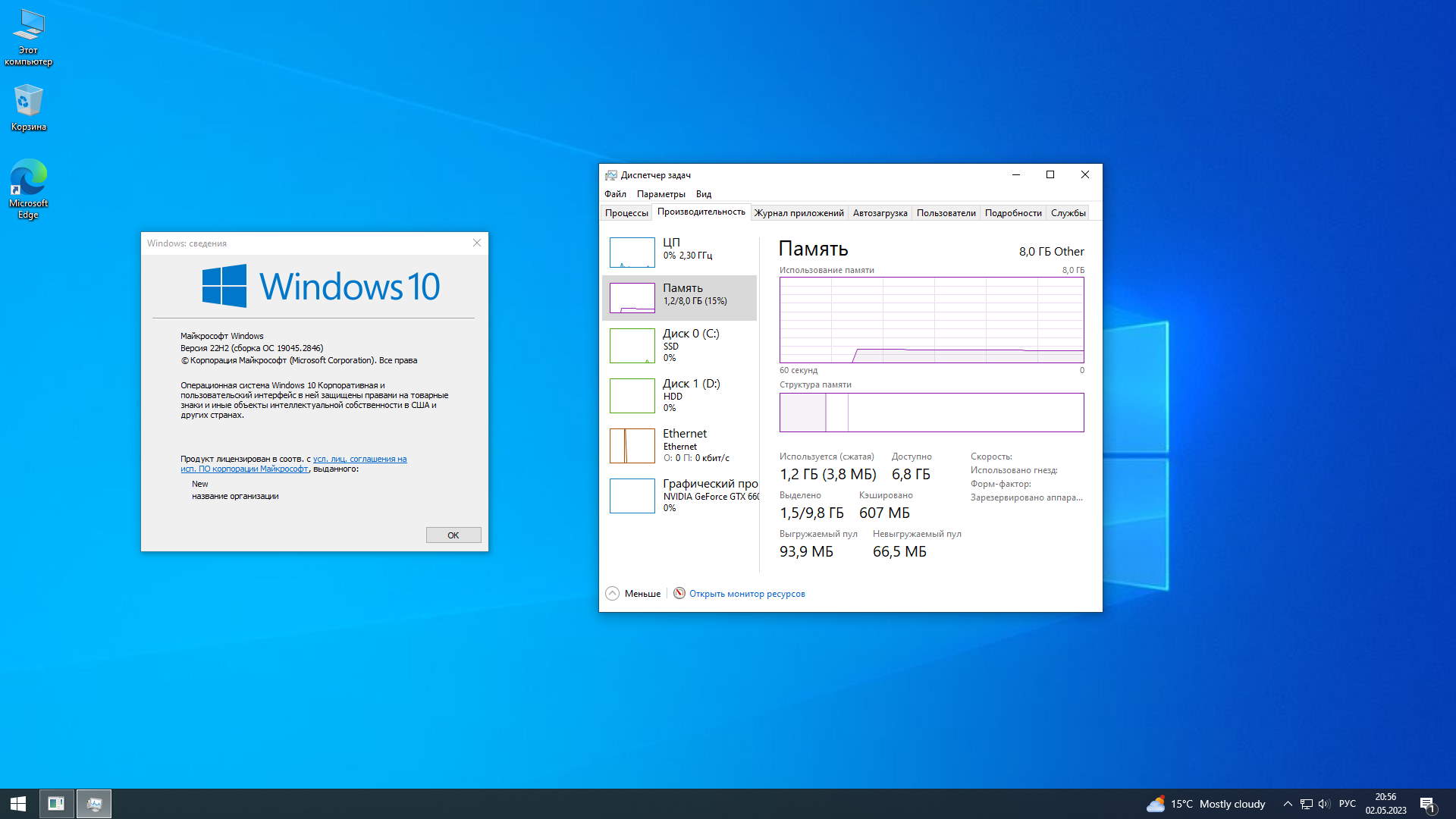Open the Вид menu
The width and height of the screenshot is (1456, 819).
pos(703,194)
